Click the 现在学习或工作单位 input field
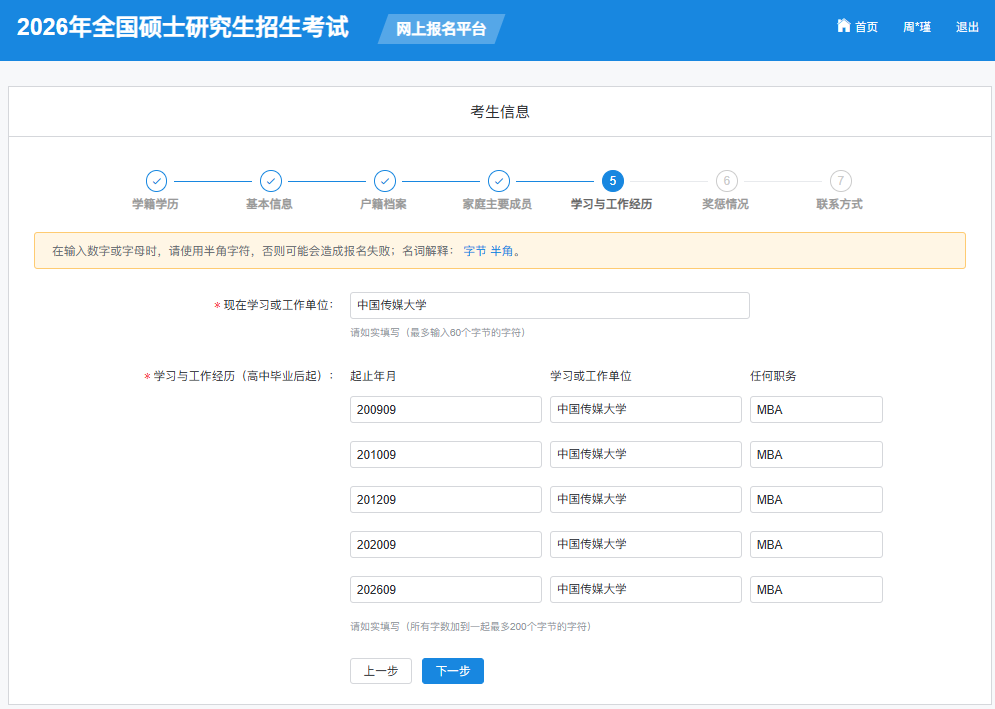This screenshot has width=995, height=709. tap(550, 306)
